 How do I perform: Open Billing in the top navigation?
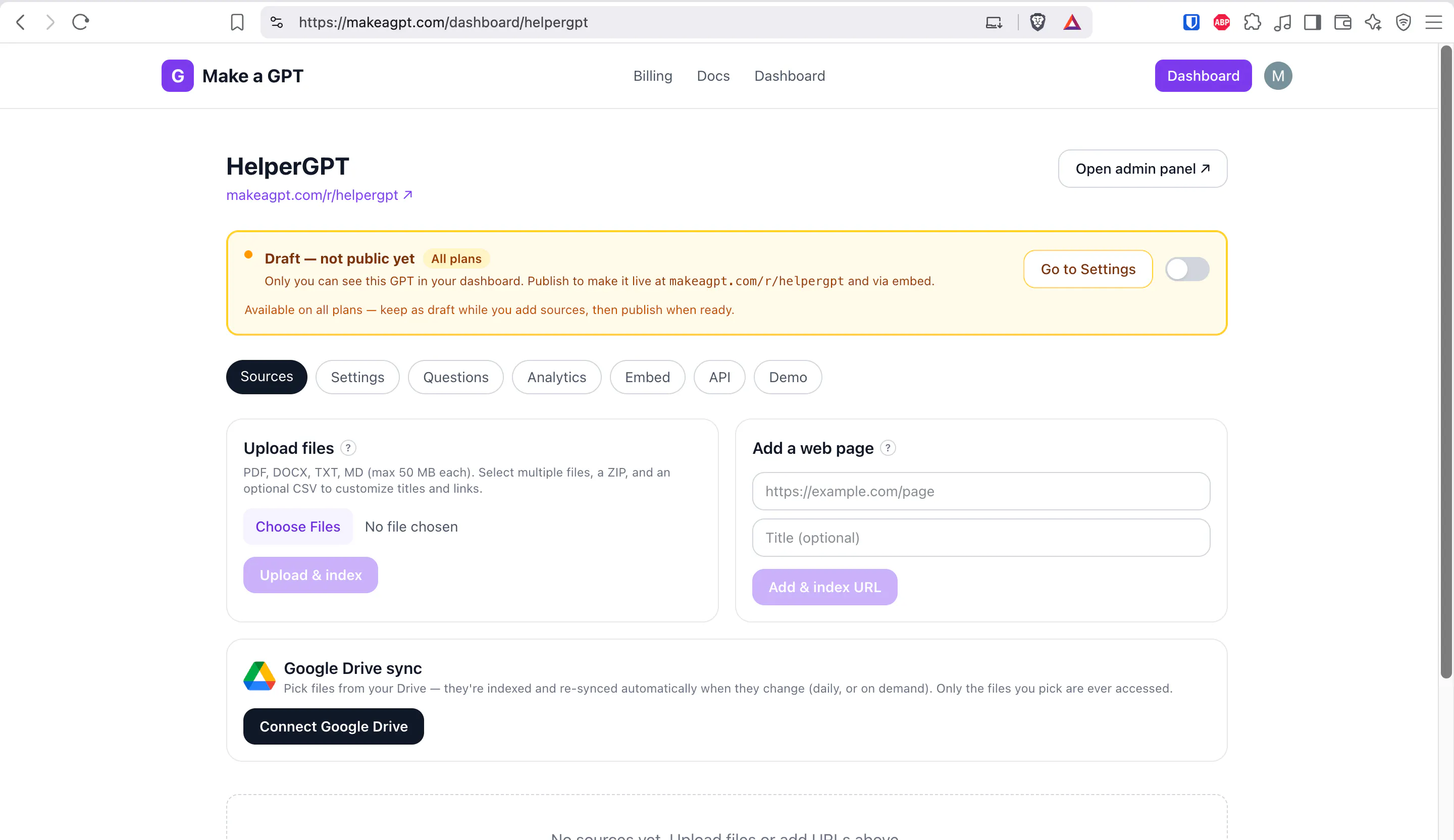point(653,76)
